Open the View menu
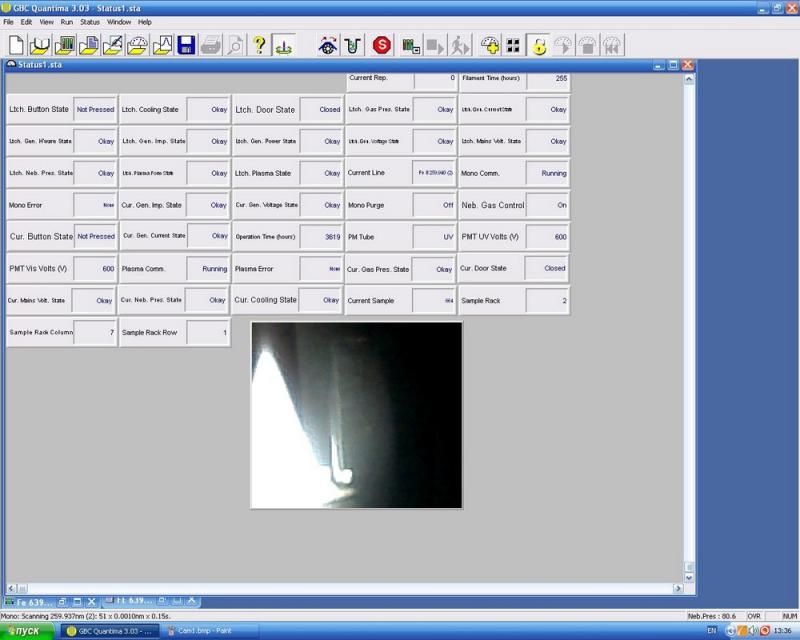 [46, 22]
